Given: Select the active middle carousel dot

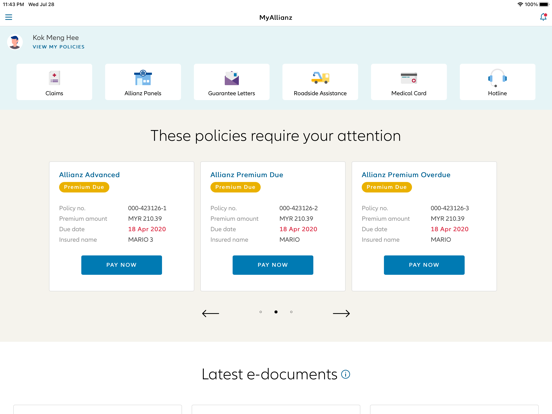Looking at the screenshot, I should [276, 312].
